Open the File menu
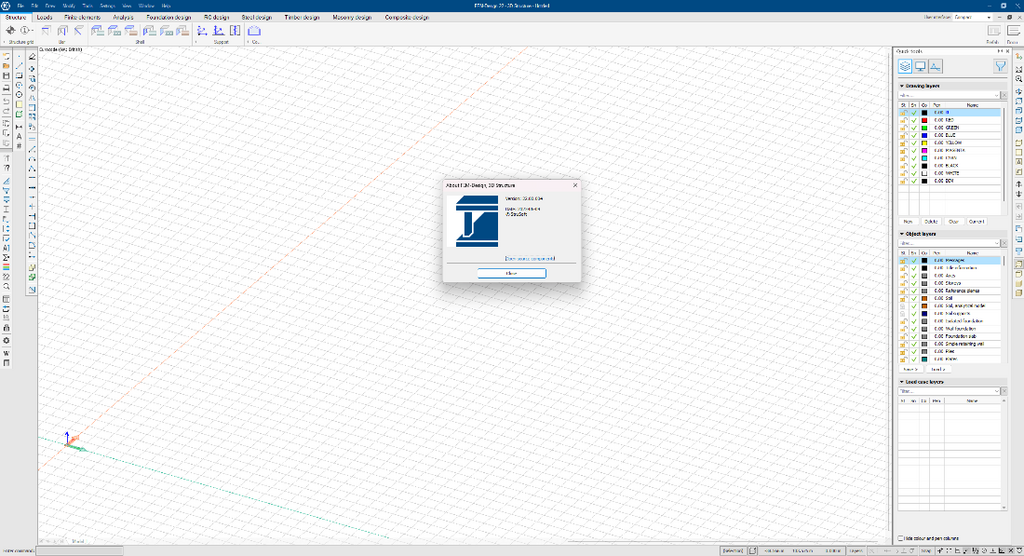 pos(20,6)
